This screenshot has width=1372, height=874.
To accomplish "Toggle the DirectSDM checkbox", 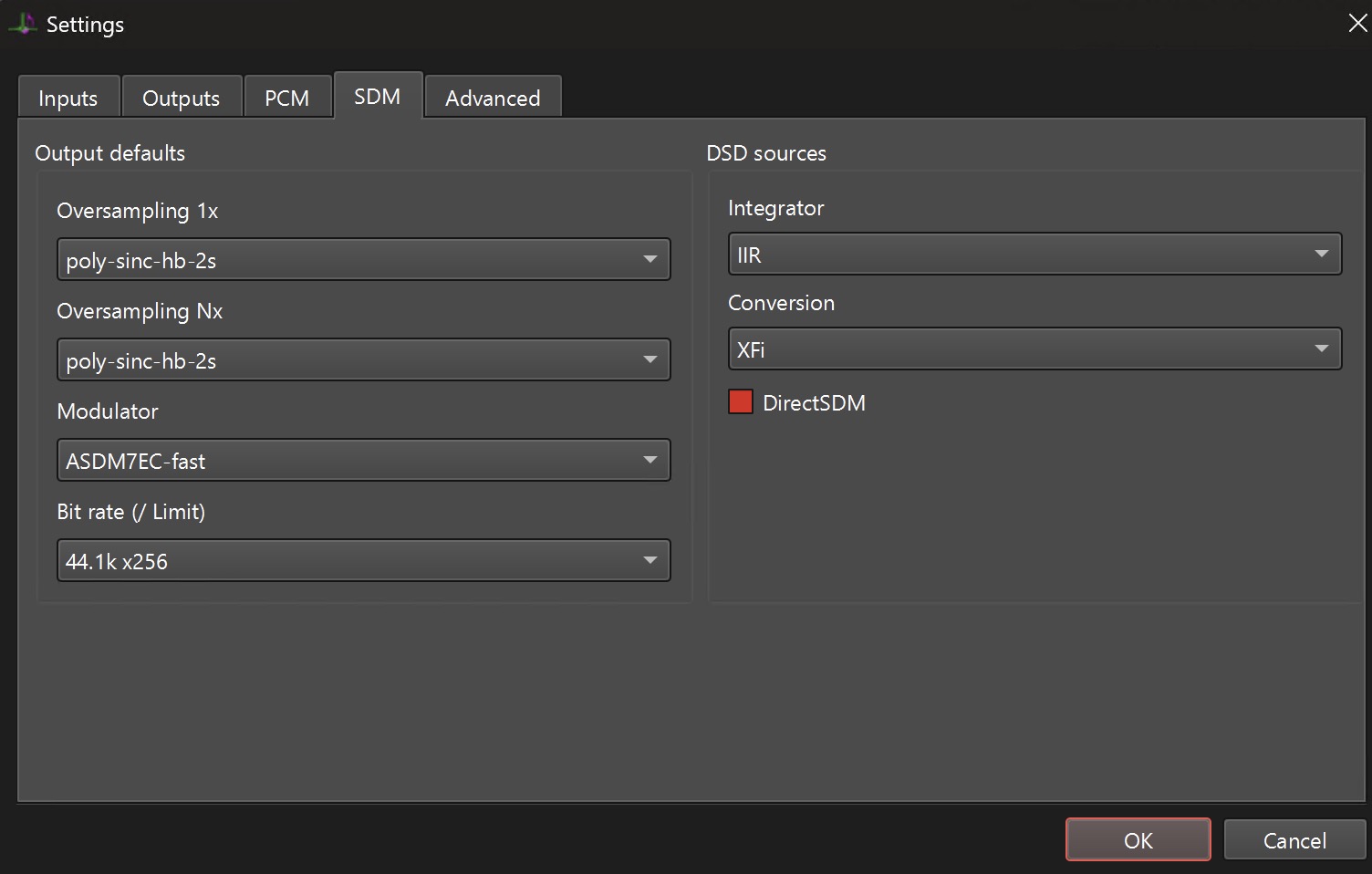I will coord(741,402).
